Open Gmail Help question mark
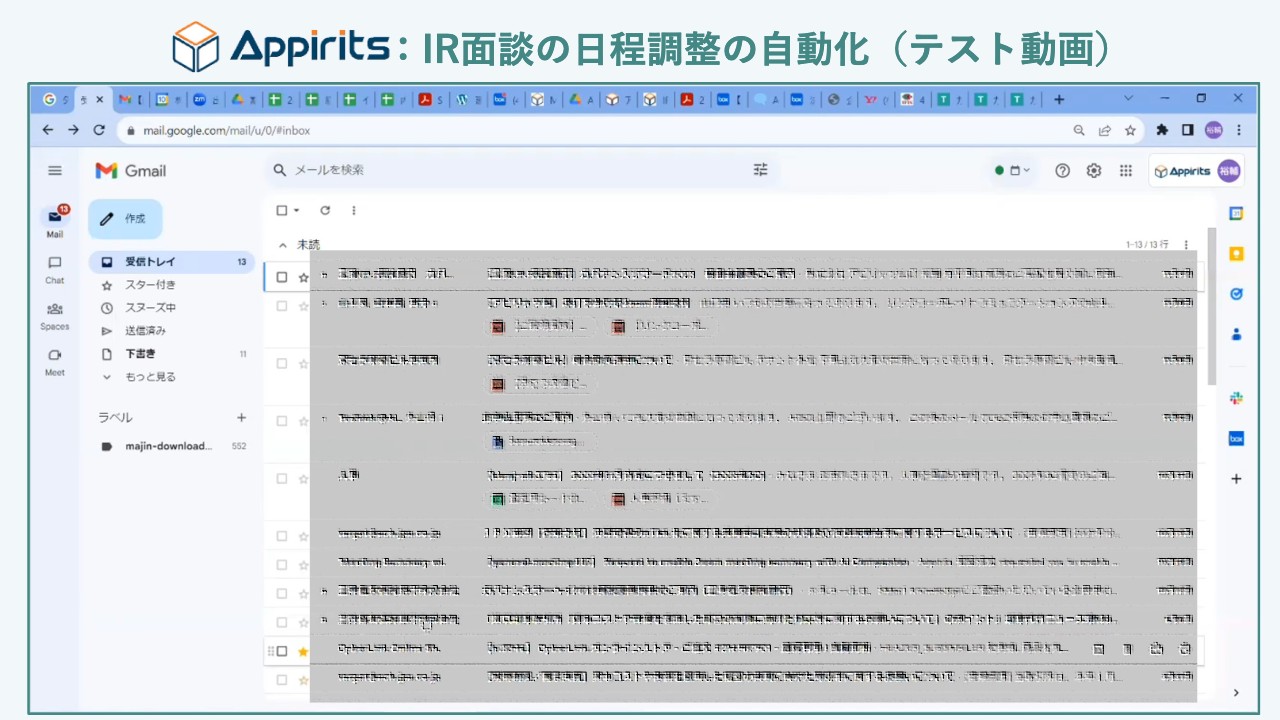This screenshot has height=720, width=1280. coord(1062,171)
